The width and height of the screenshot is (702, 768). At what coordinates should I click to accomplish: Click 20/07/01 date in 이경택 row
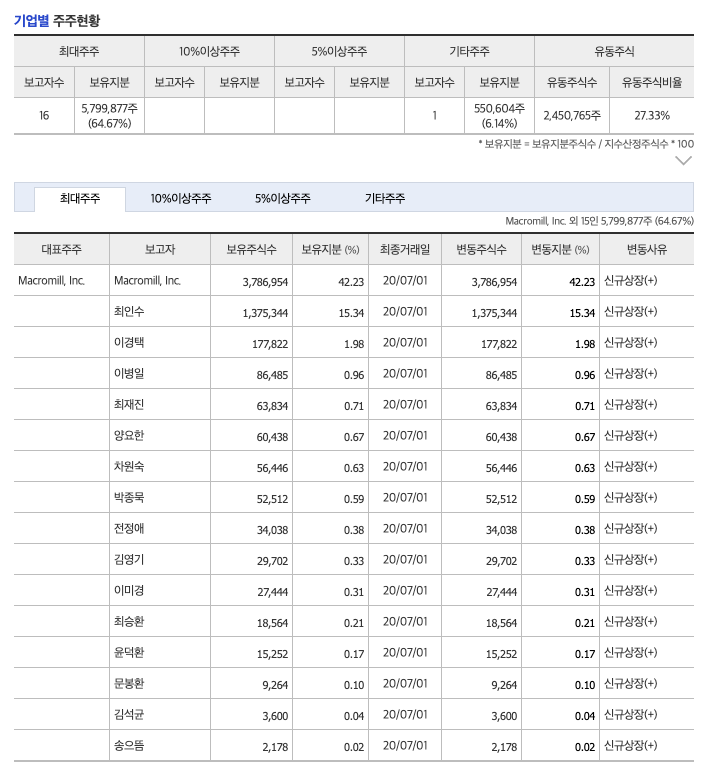(x=405, y=342)
